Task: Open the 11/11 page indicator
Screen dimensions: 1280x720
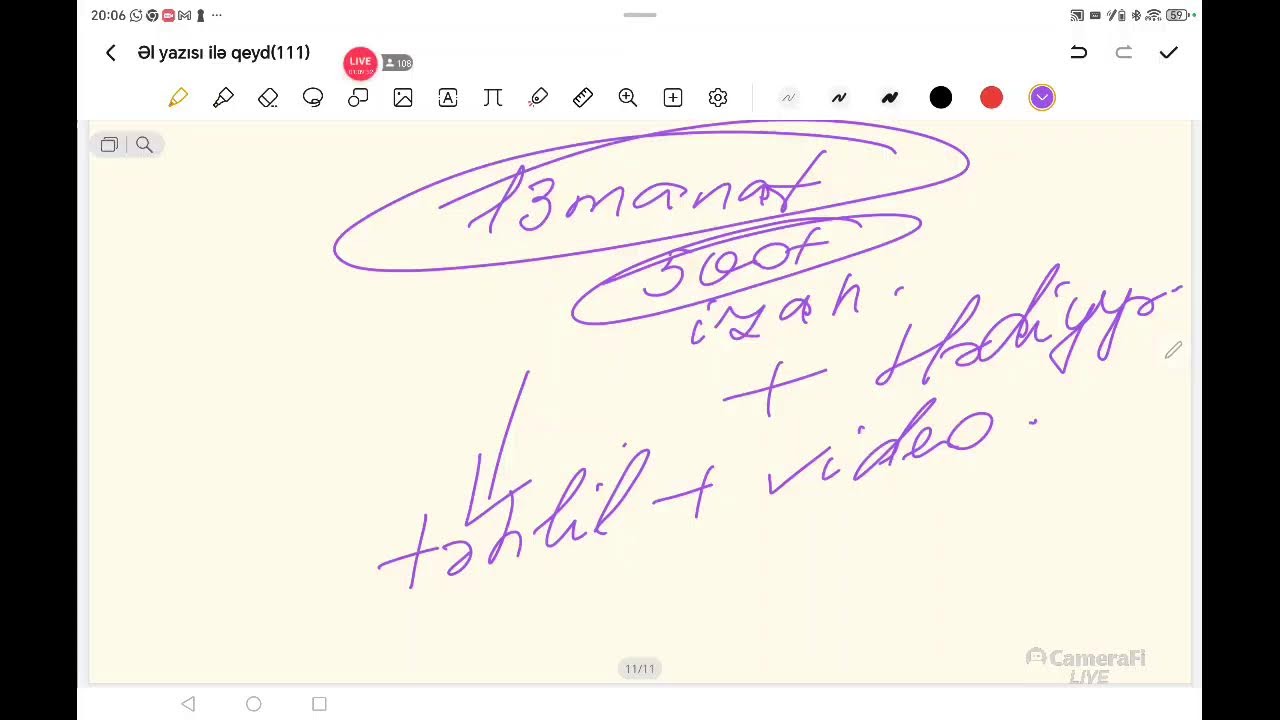Action: [x=640, y=669]
